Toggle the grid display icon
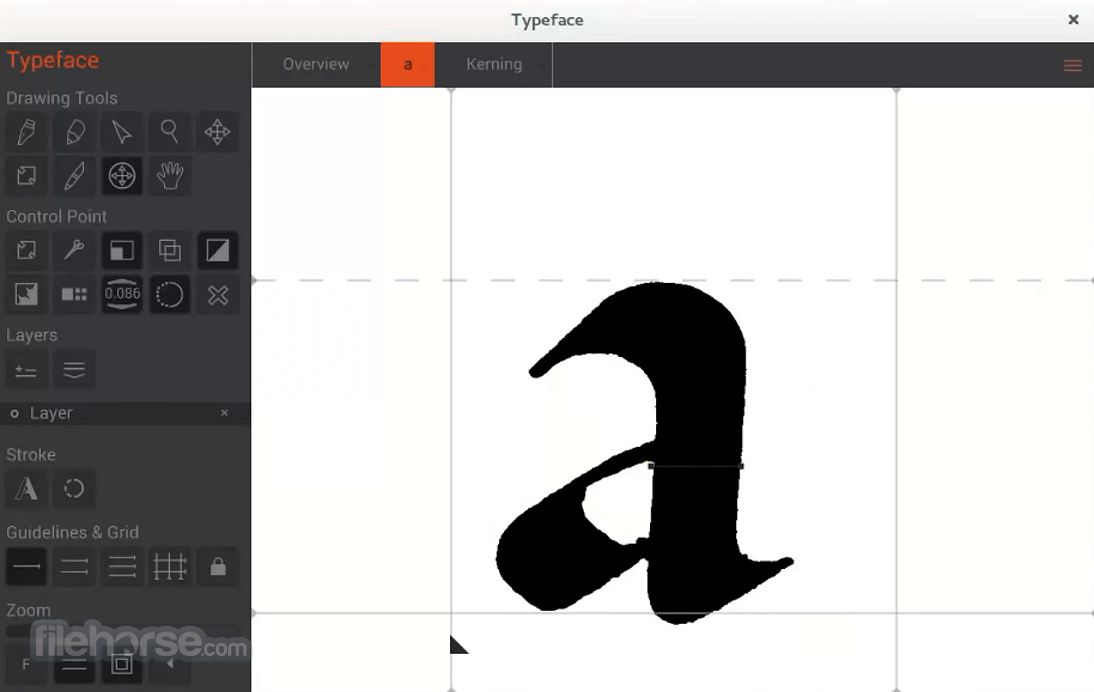The image size is (1094, 692). (170, 566)
